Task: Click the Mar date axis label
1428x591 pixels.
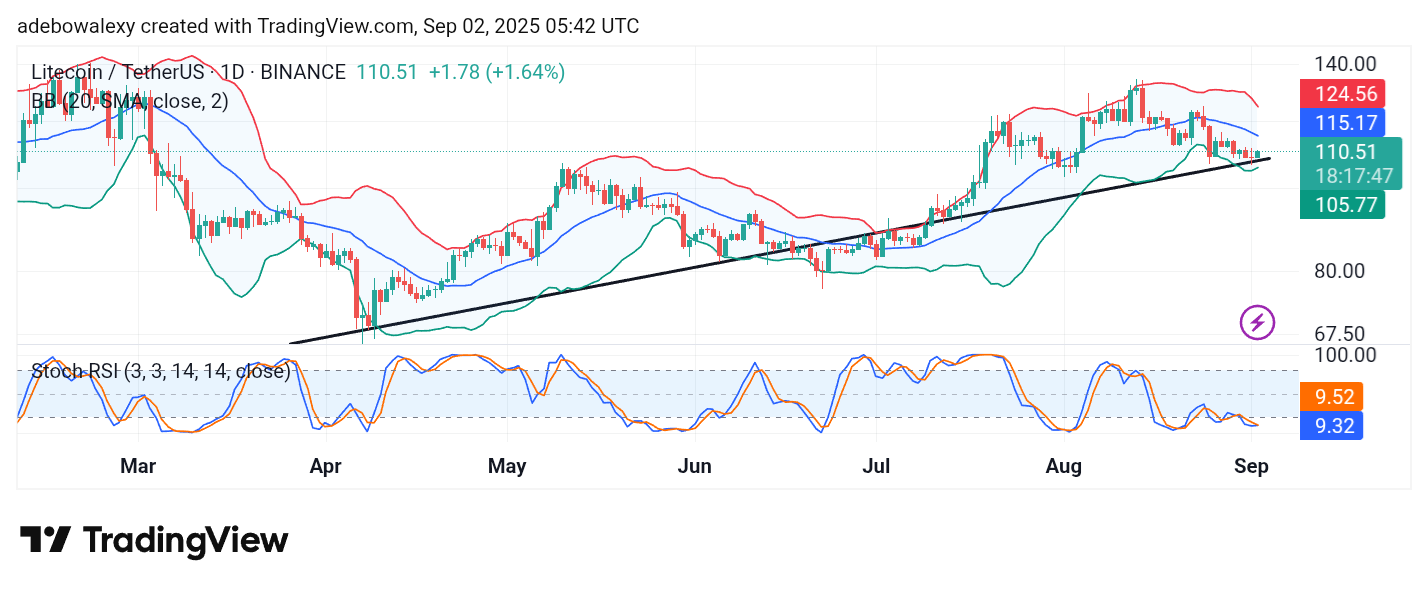Action: tap(137, 466)
